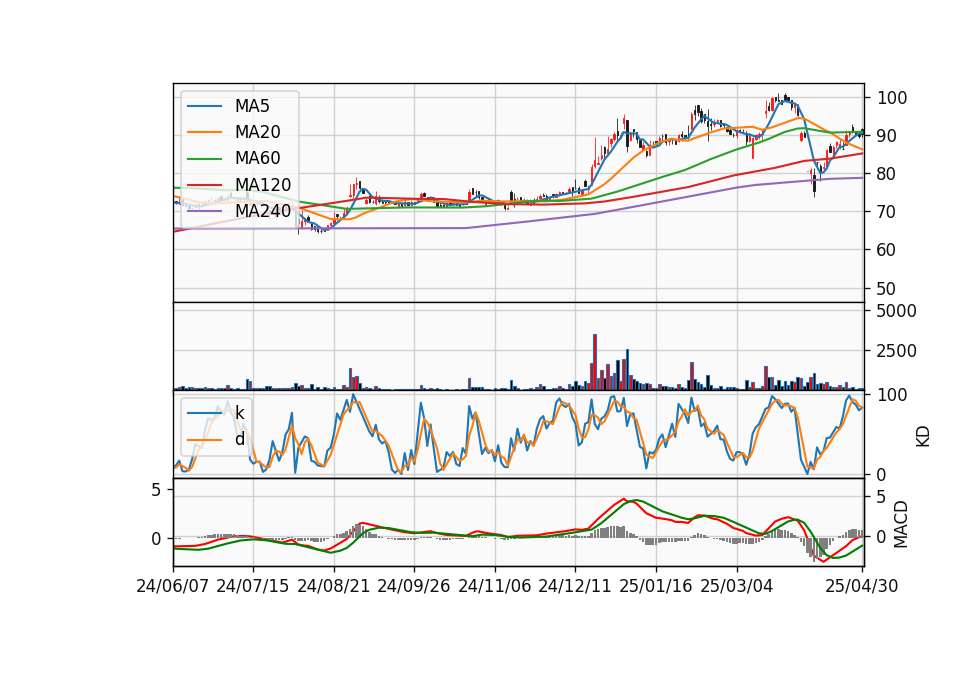This screenshot has width=960, height=690.
Task: Click the red MA120 legend line sample
Action: pyautogui.click(x=204, y=185)
